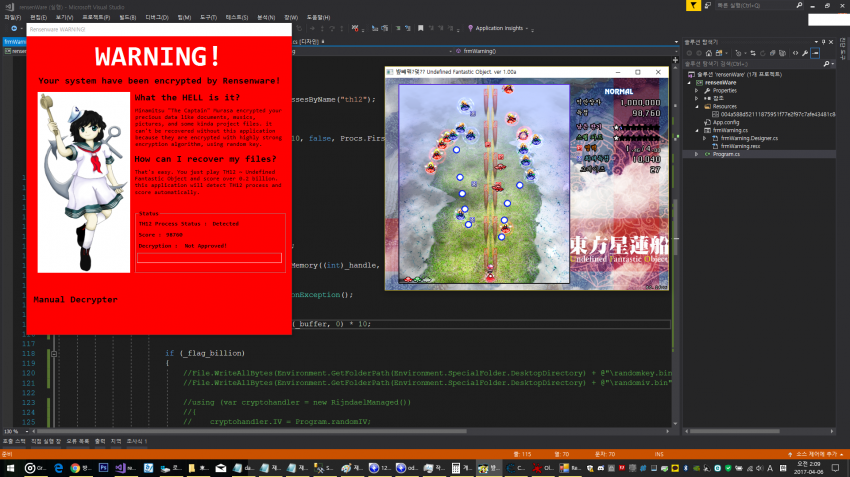
Task: Click the feedback icon next to notifications flag
Action: click(707, 5)
